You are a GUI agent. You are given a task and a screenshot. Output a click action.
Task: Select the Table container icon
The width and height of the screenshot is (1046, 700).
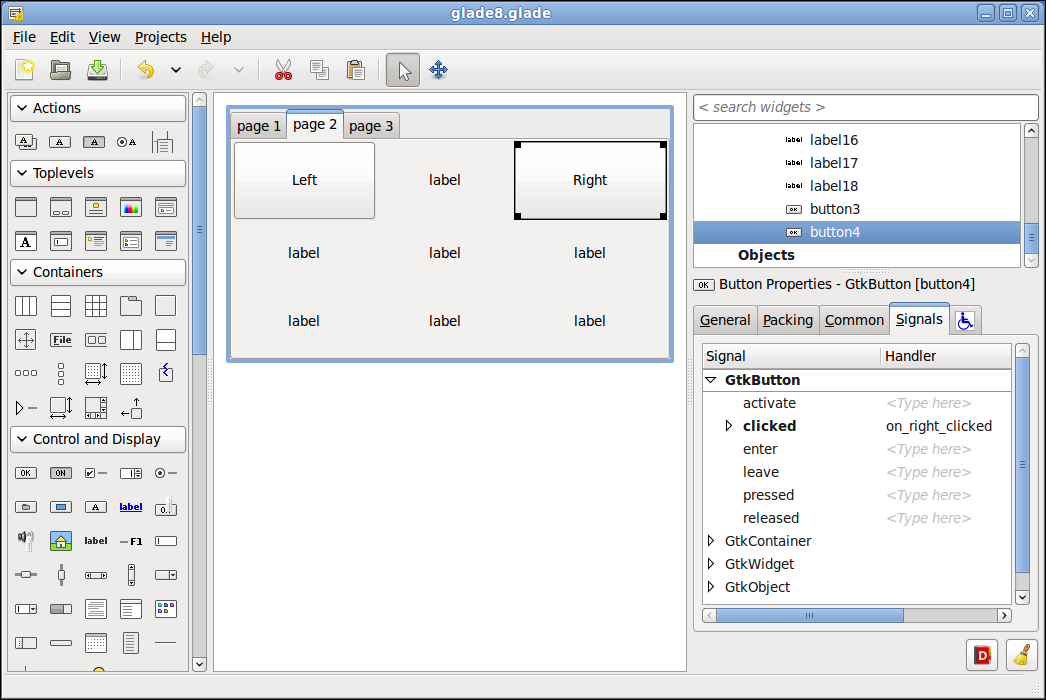[95, 306]
